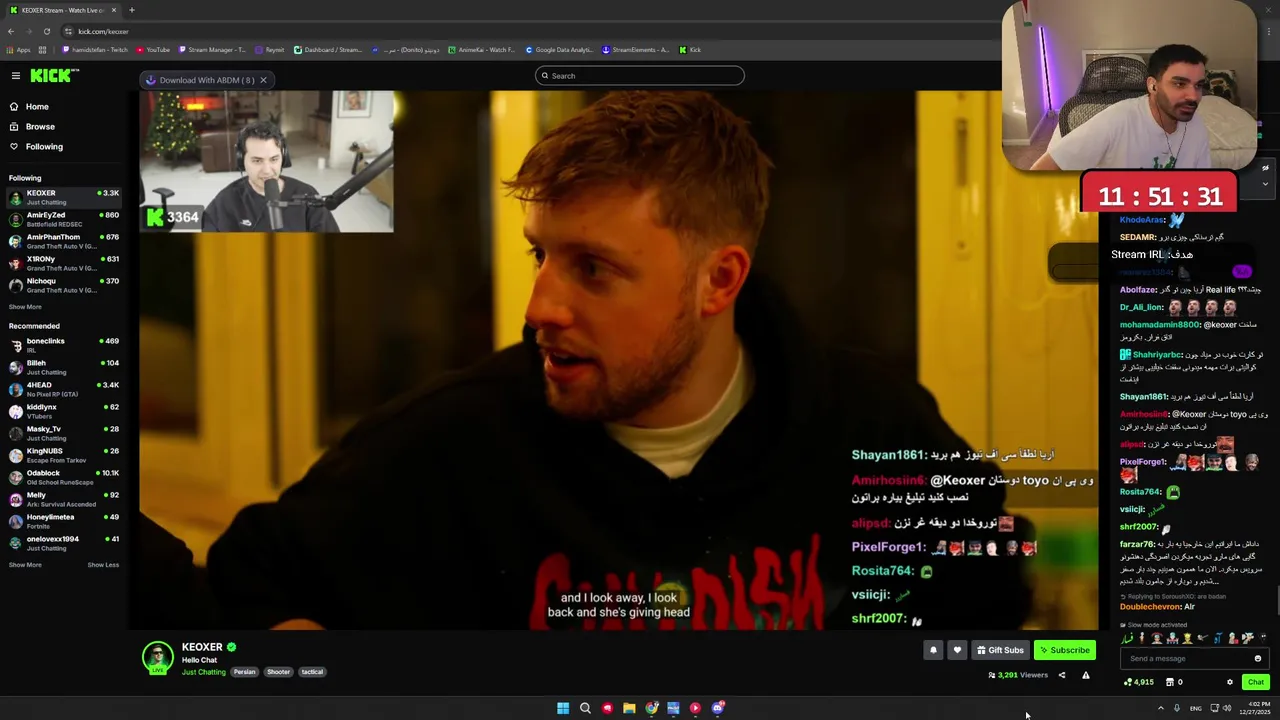Select the Shooter tag

[x=278, y=672]
